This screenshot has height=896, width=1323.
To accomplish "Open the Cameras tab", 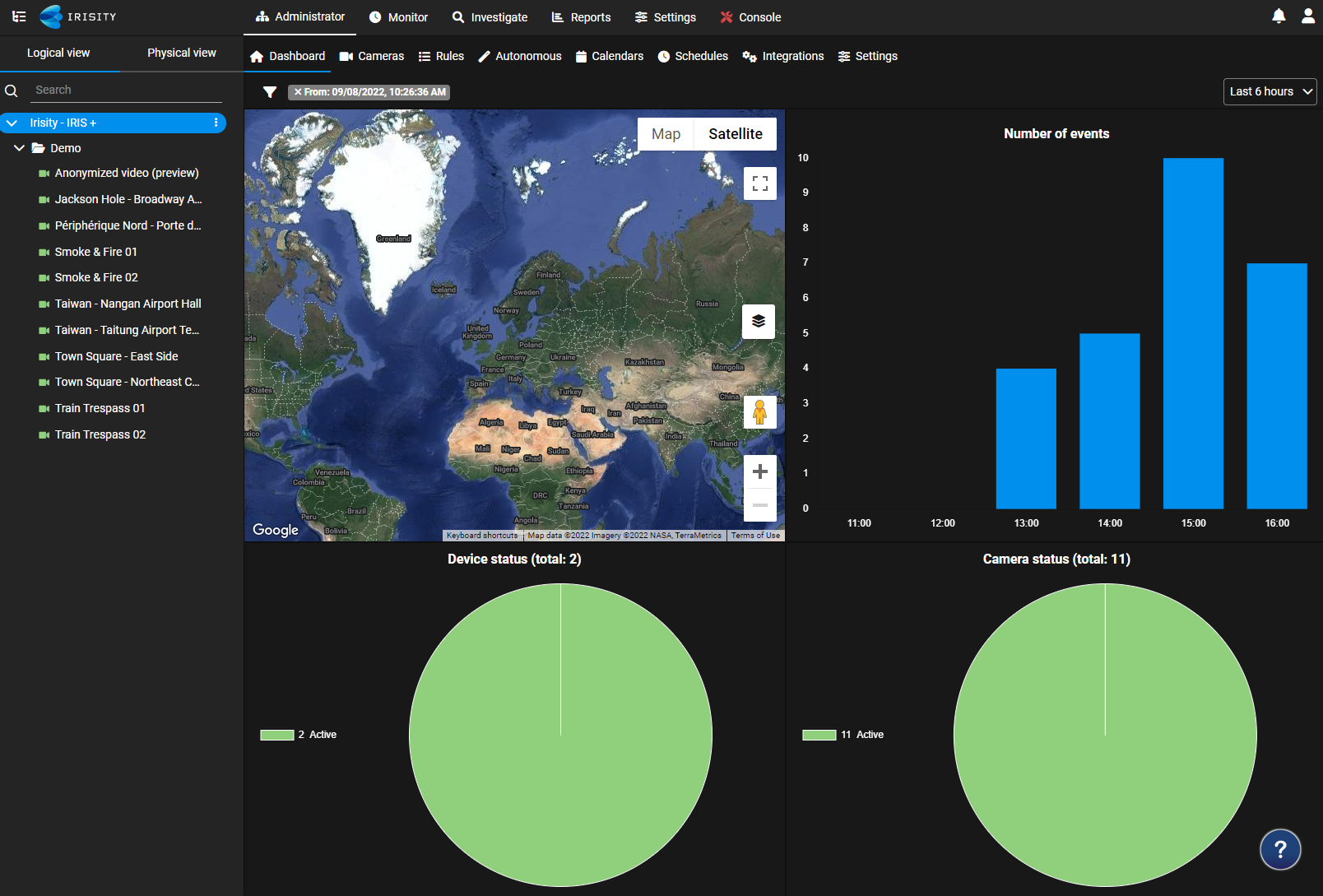I will tap(372, 56).
